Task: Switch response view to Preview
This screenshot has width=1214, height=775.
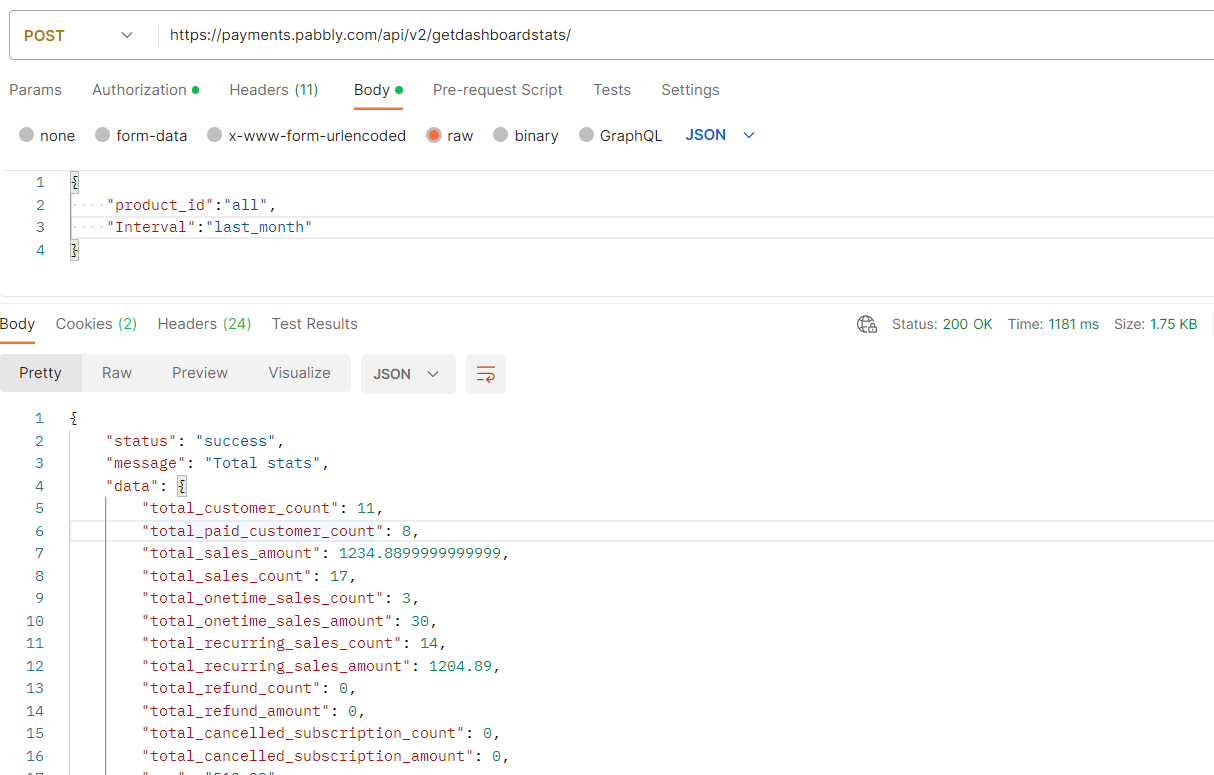Action: pyautogui.click(x=200, y=373)
